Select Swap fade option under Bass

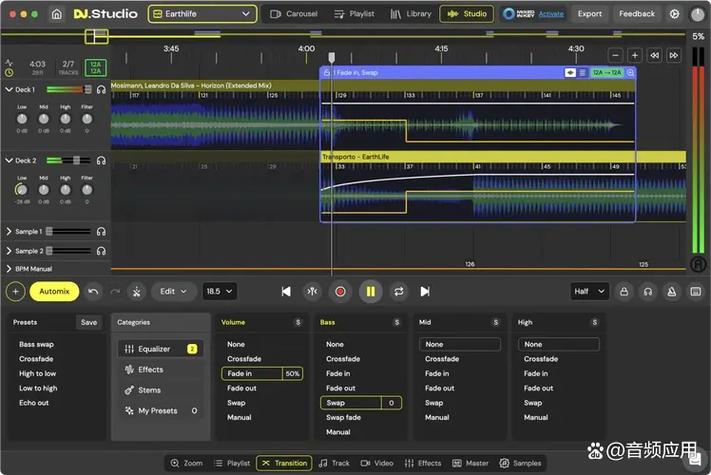point(343,417)
